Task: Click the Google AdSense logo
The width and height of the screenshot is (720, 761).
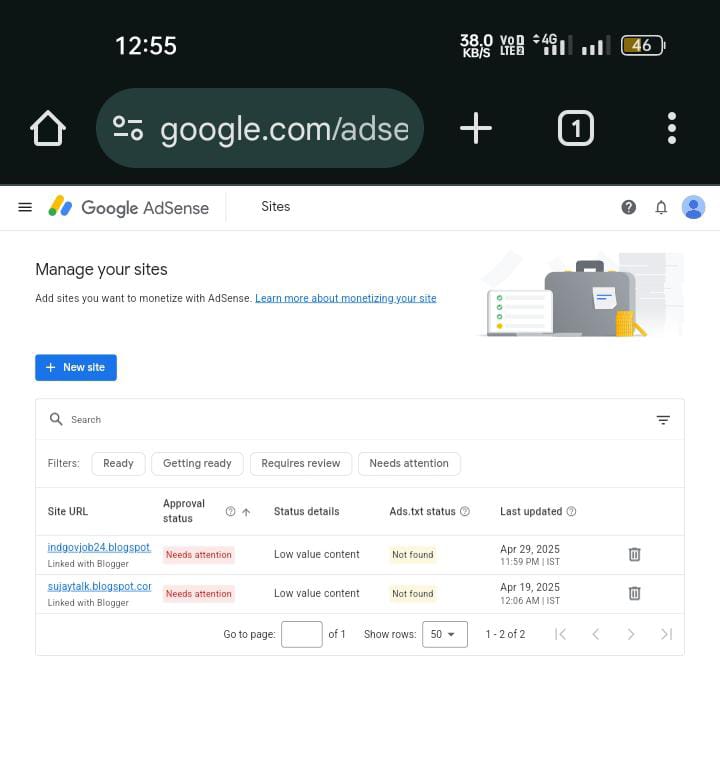Action: click(x=129, y=207)
